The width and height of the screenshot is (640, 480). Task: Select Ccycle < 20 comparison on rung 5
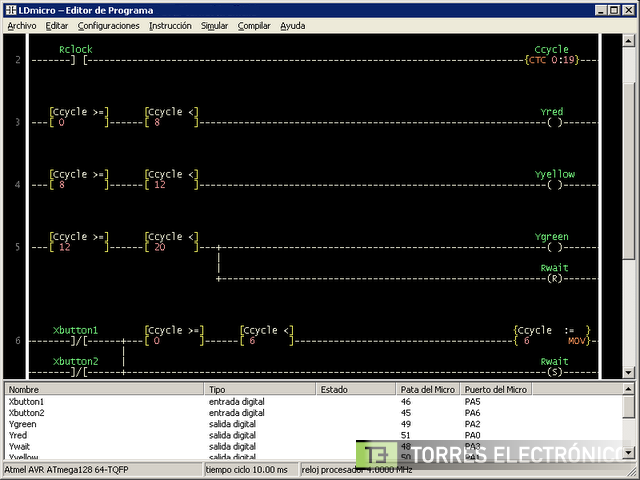[x=171, y=242]
